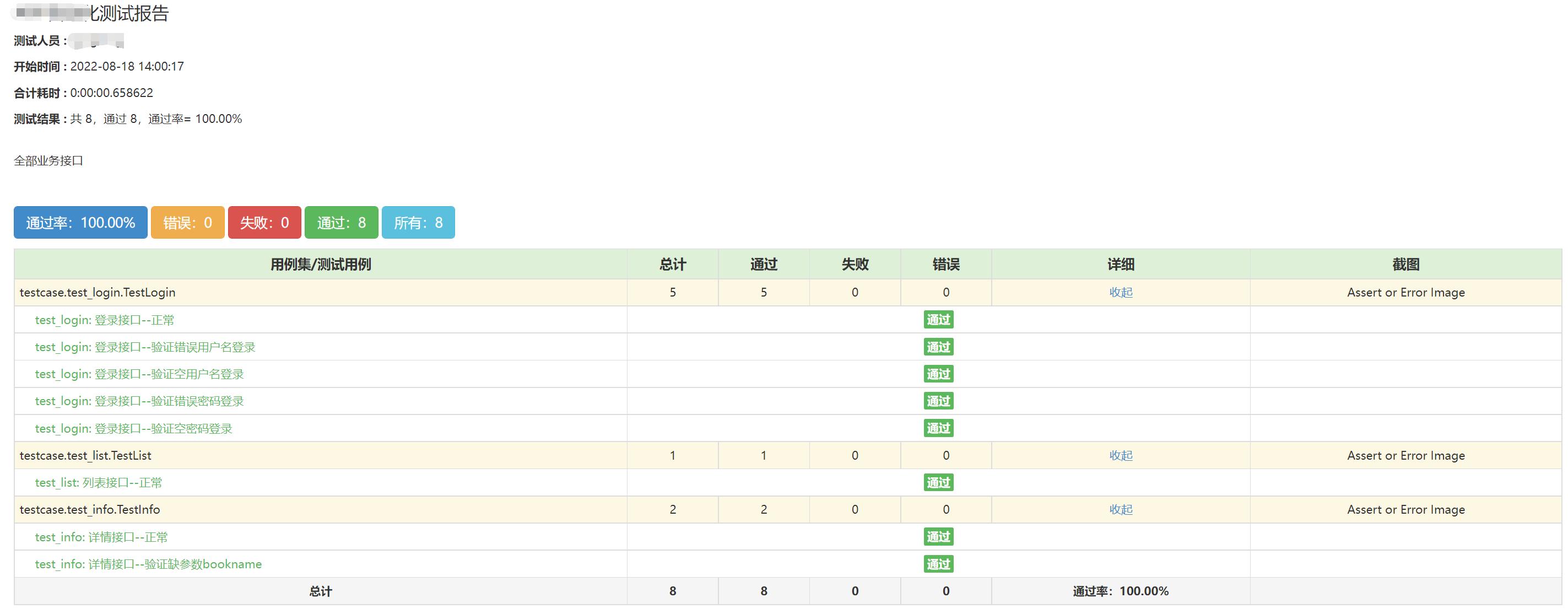This screenshot has height=614, width=1568.
Task: Click 通过 badge for 详情接口--正常 case
Action: 938,537
